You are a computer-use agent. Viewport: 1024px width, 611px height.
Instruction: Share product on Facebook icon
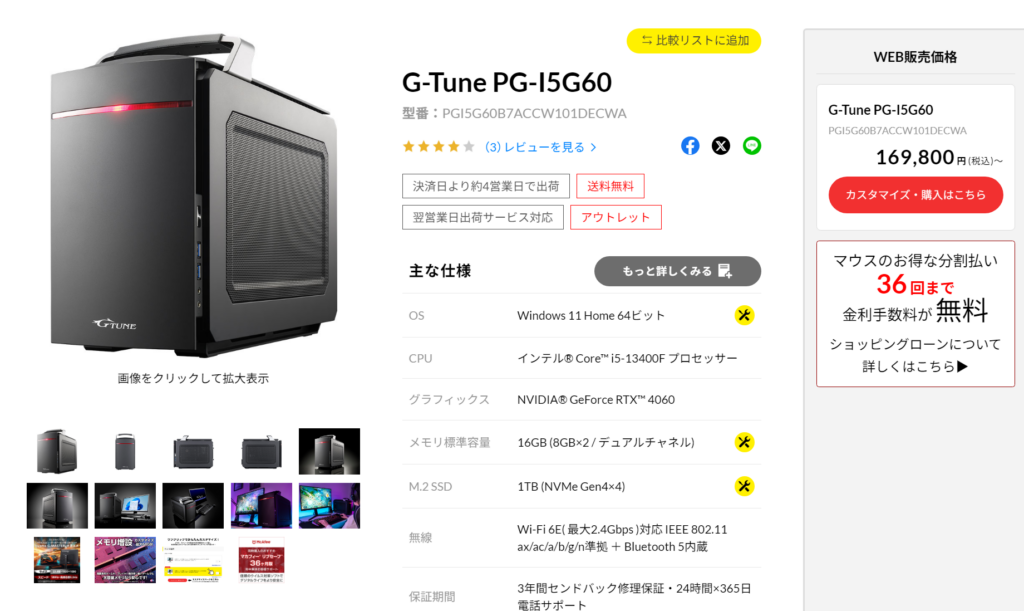pyautogui.click(x=690, y=146)
